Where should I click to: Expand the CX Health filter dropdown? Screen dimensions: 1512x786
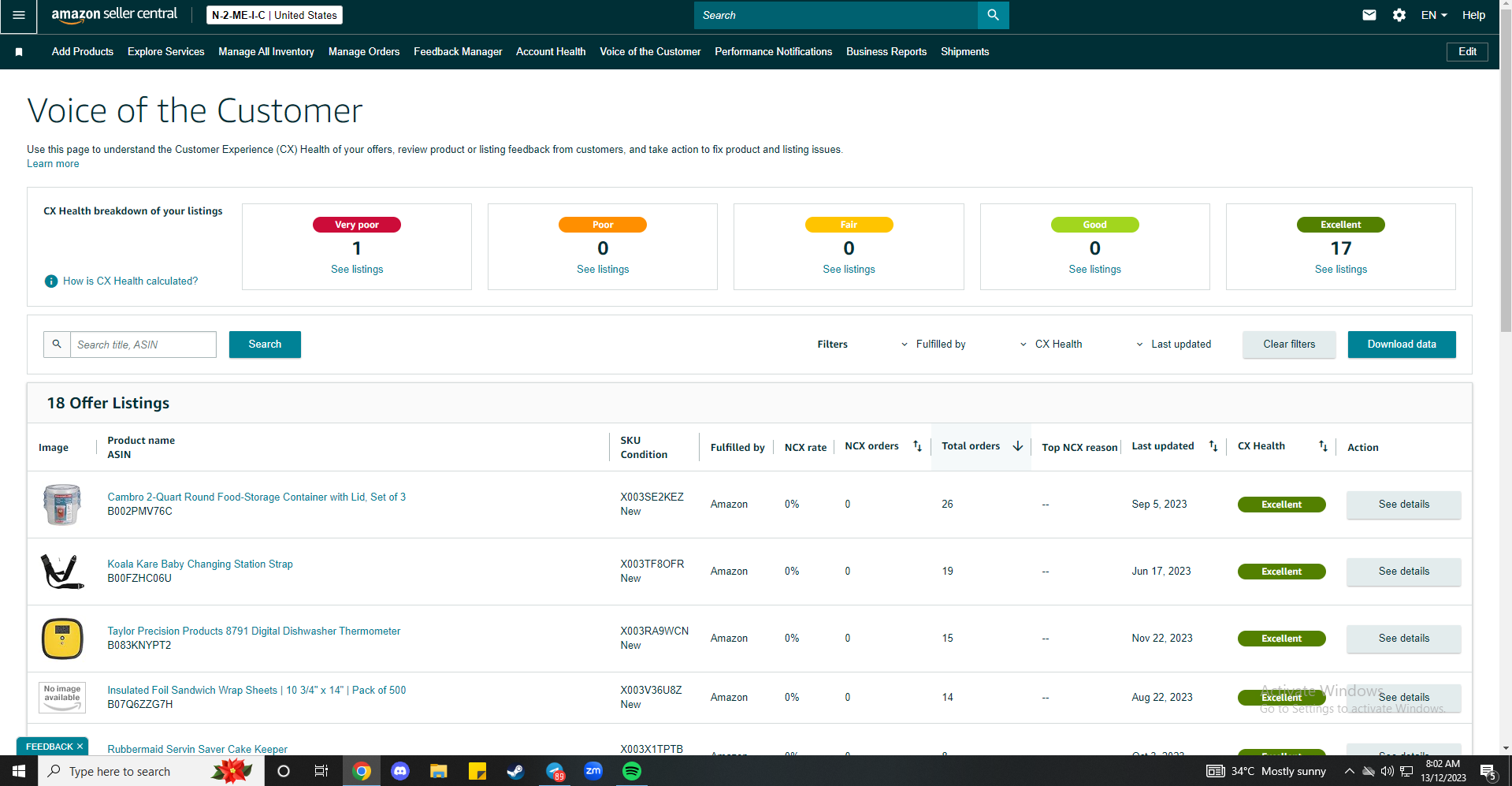click(1051, 345)
